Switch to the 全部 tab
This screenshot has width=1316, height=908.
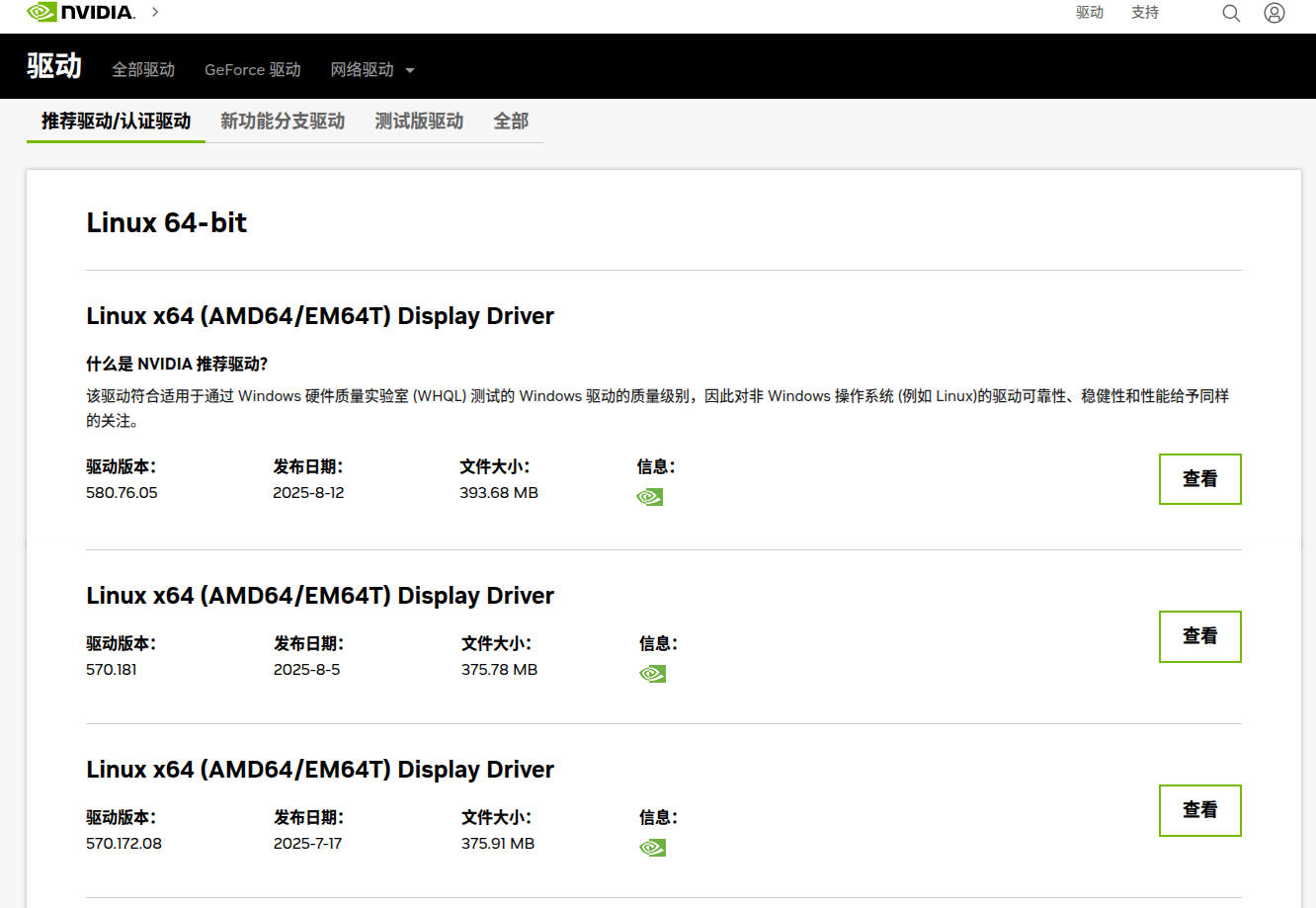[x=511, y=121]
